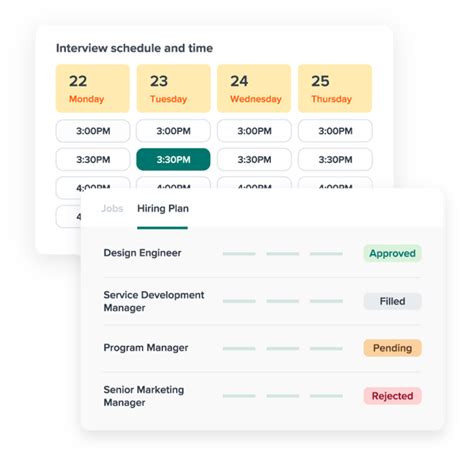The width and height of the screenshot is (474, 474).
Task: Pick the 25 Thursday date card
Action: point(335,88)
